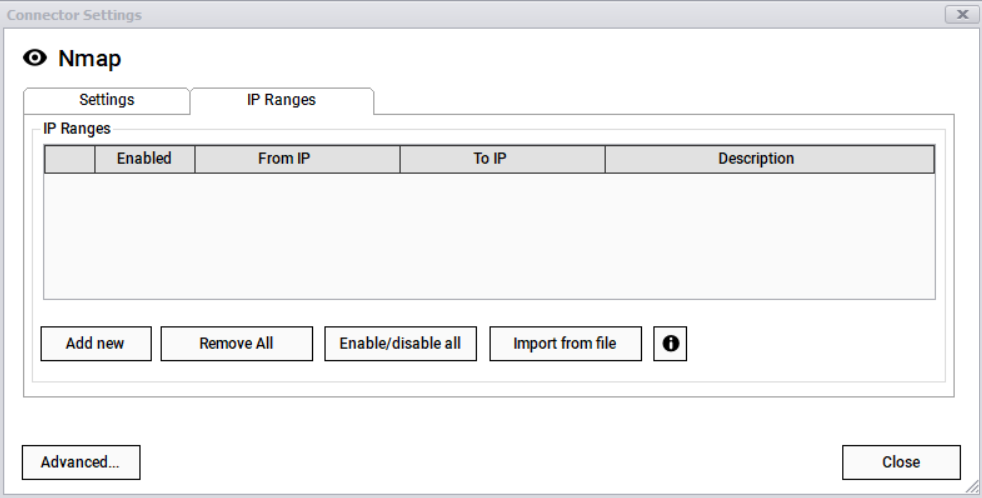Click Remove All to clear ranges
This screenshot has height=498, width=982.
[236, 343]
